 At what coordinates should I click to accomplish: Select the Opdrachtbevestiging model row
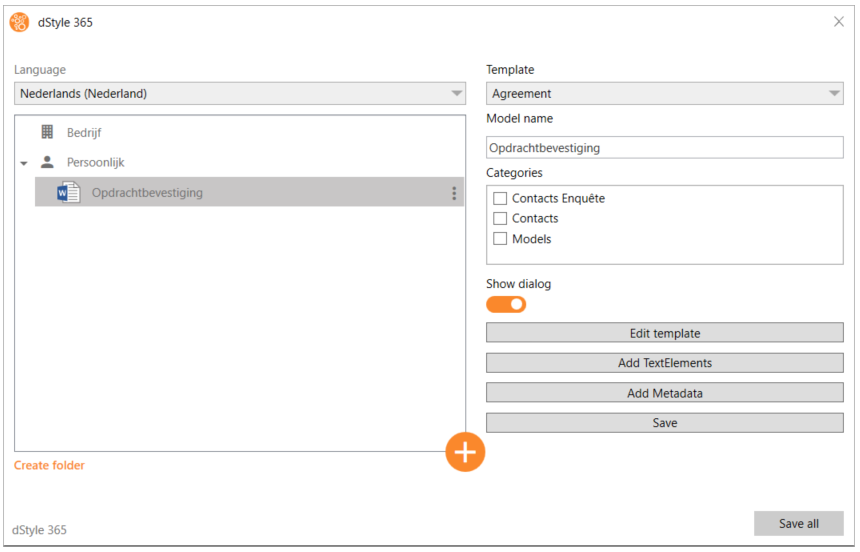pos(249,192)
